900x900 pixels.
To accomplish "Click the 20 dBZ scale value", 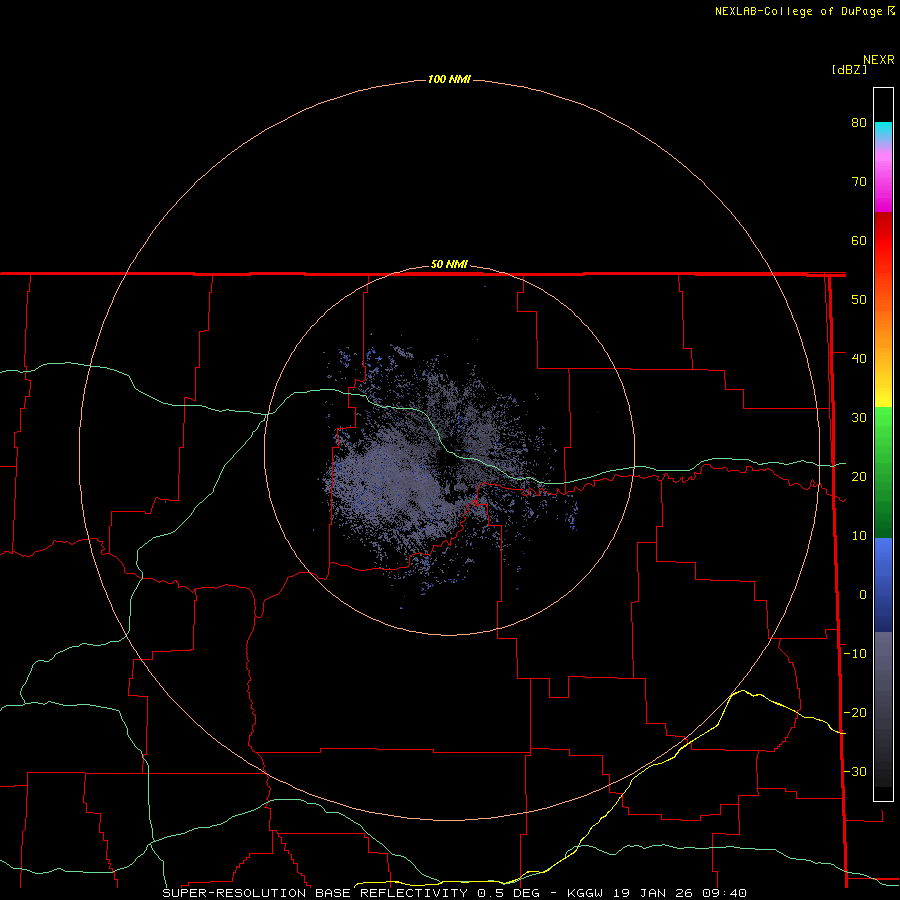I will tap(859, 477).
